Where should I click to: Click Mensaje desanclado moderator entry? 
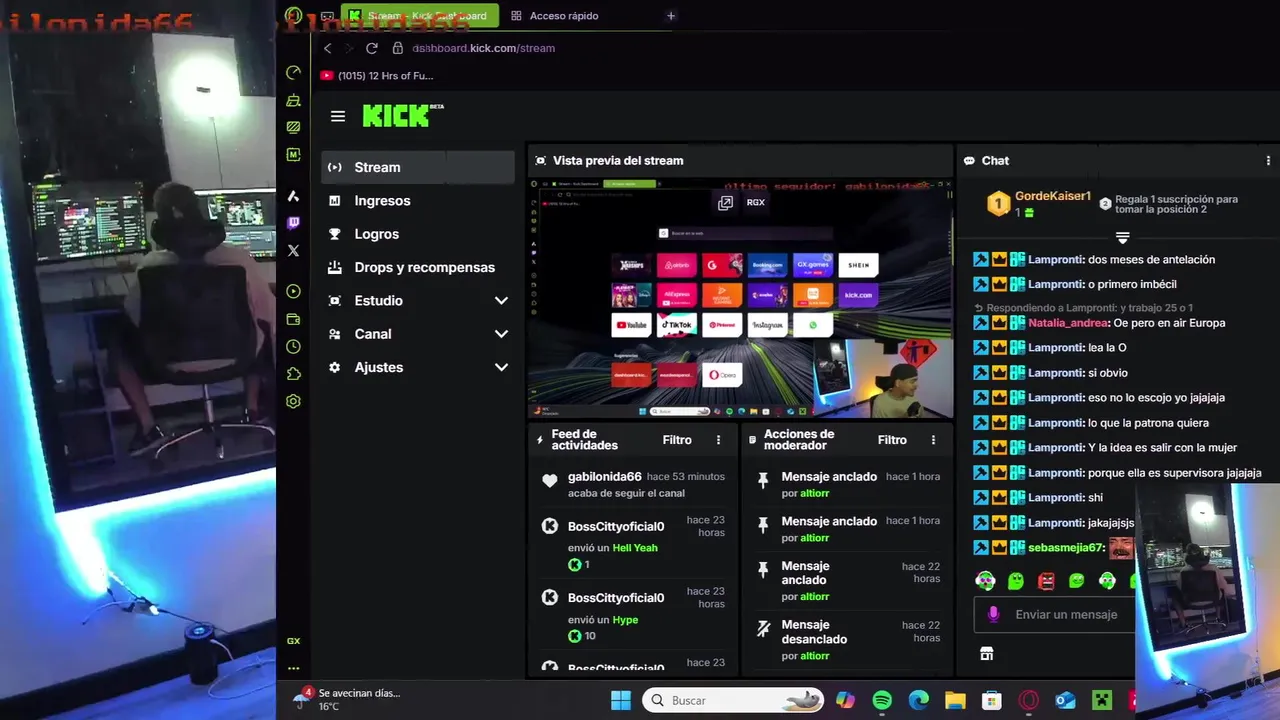(x=814, y=632)
